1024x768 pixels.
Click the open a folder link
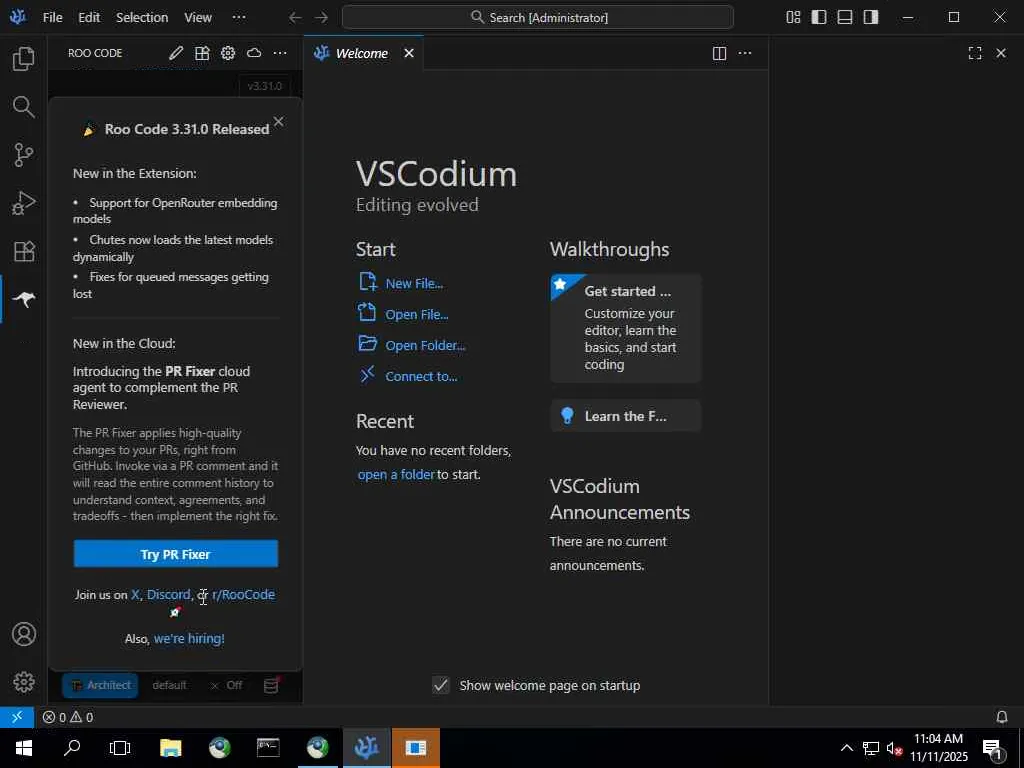pyautogui.click(x=396, y=474)
